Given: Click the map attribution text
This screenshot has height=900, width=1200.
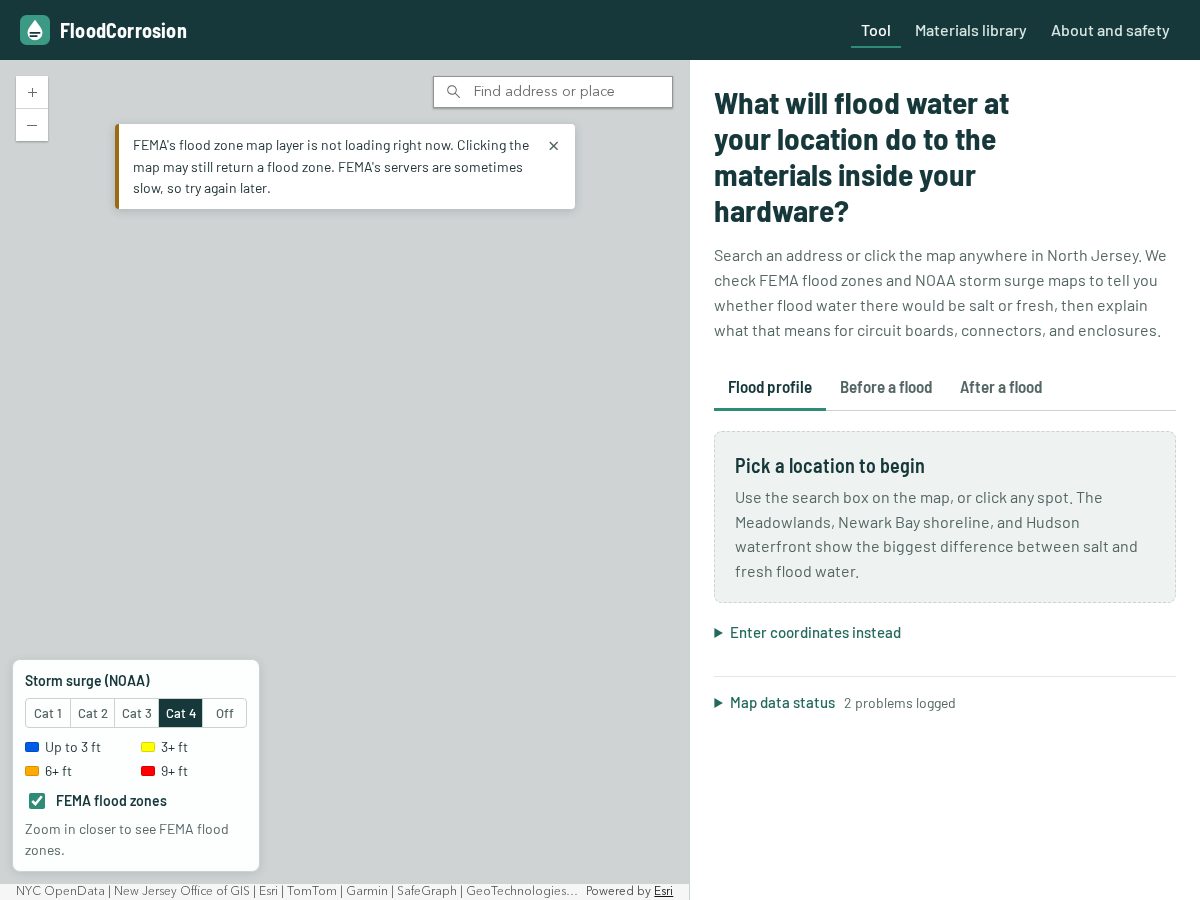Looking at the screenshot, I should [297, 891].
